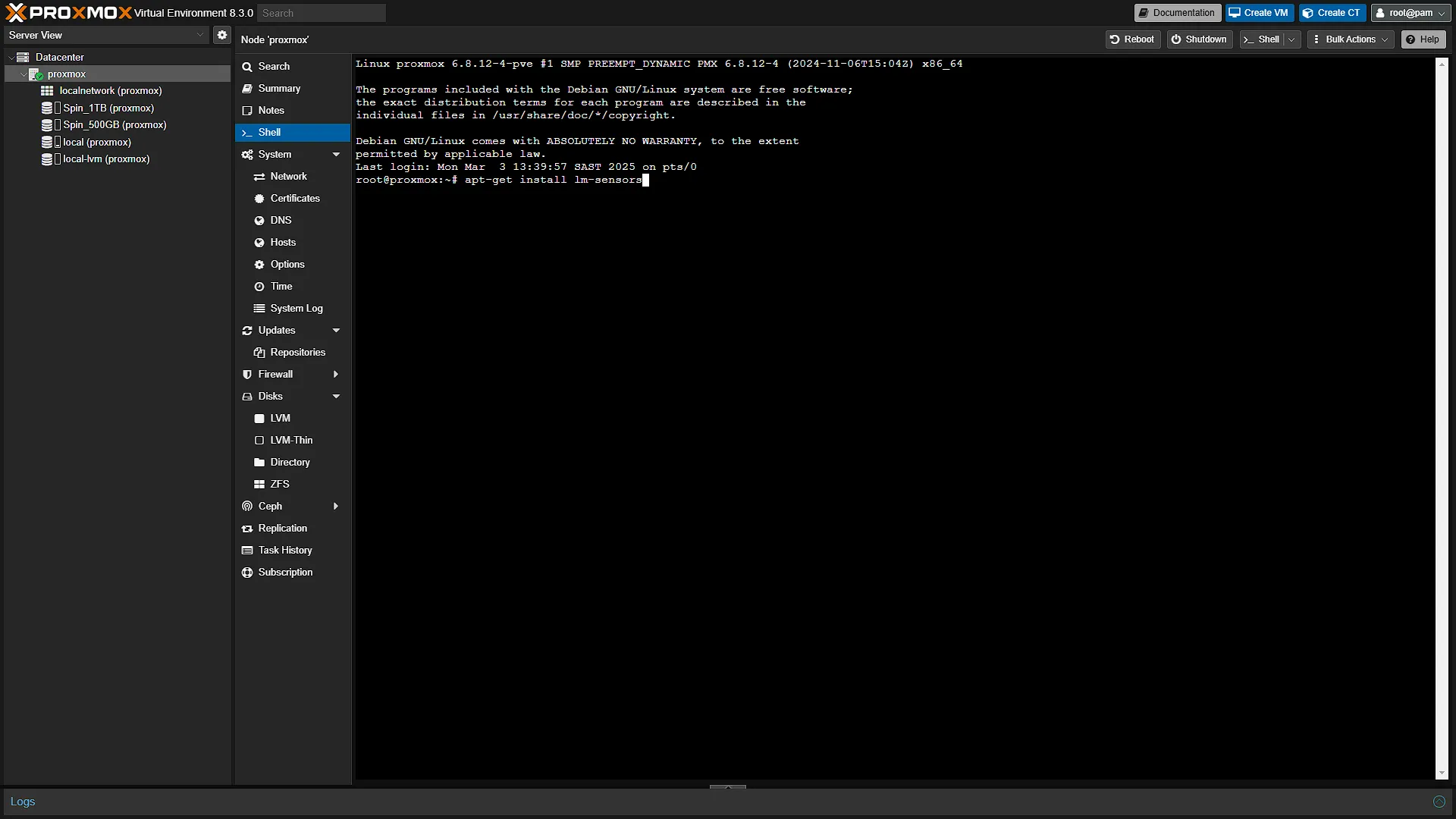This screenshot has width=1456, height=819.
Task: Click the expand icon in the Logs bar
Action: coord(1439,802)
